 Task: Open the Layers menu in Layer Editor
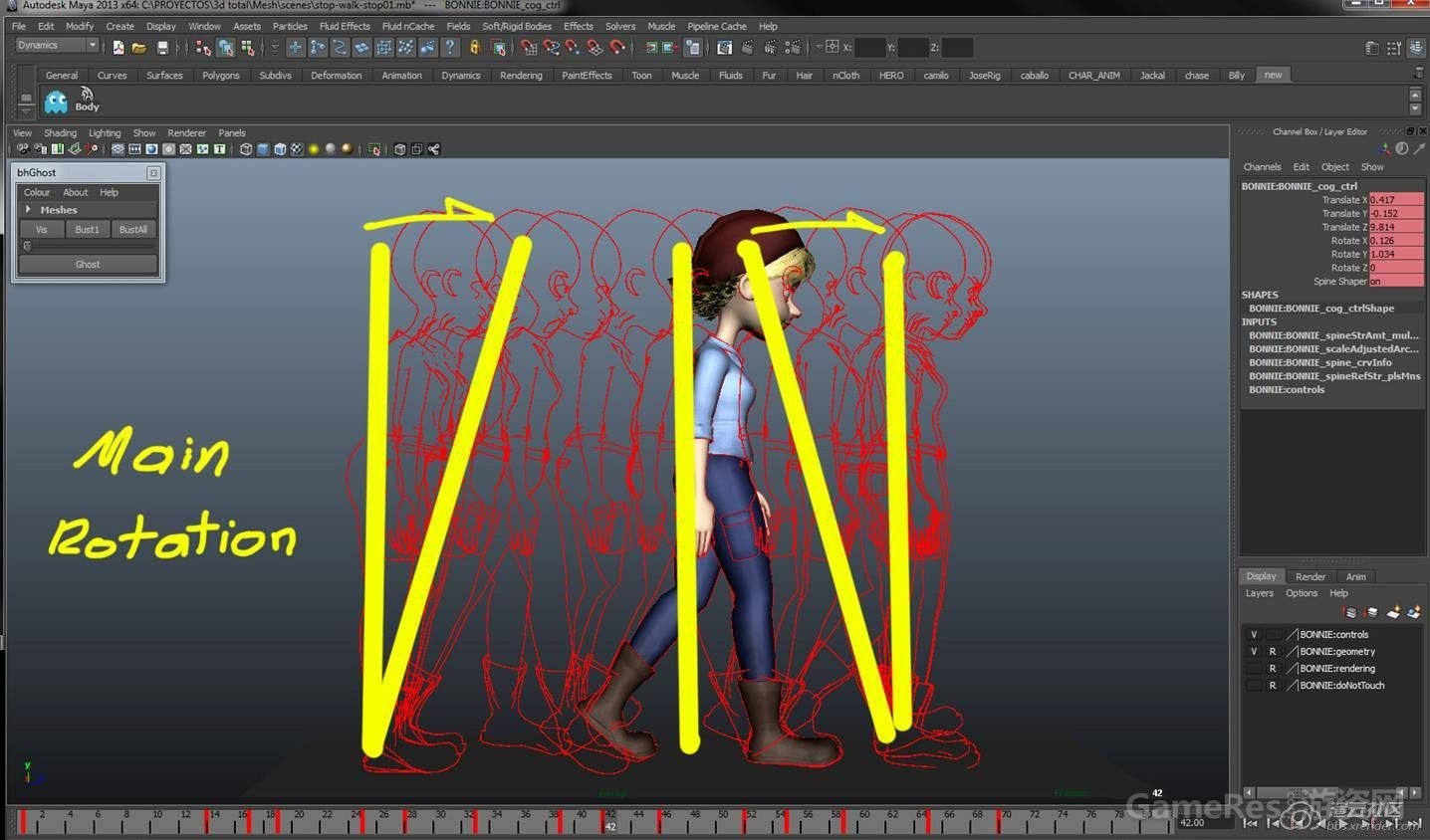click(x=1259, y=593)
